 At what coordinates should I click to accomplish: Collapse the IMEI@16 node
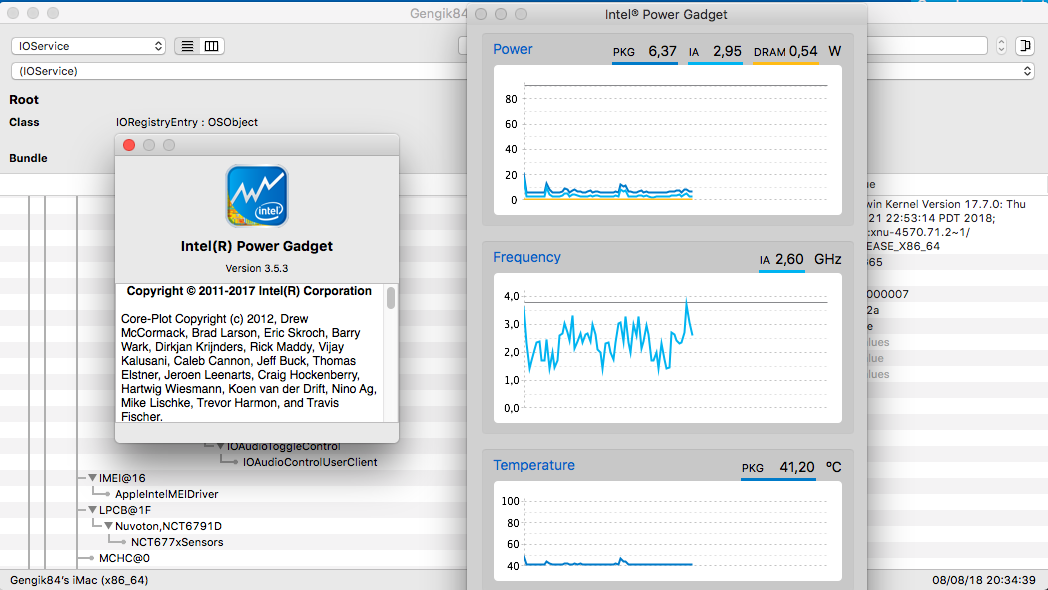pyautogui.click(x=92, y=478)
